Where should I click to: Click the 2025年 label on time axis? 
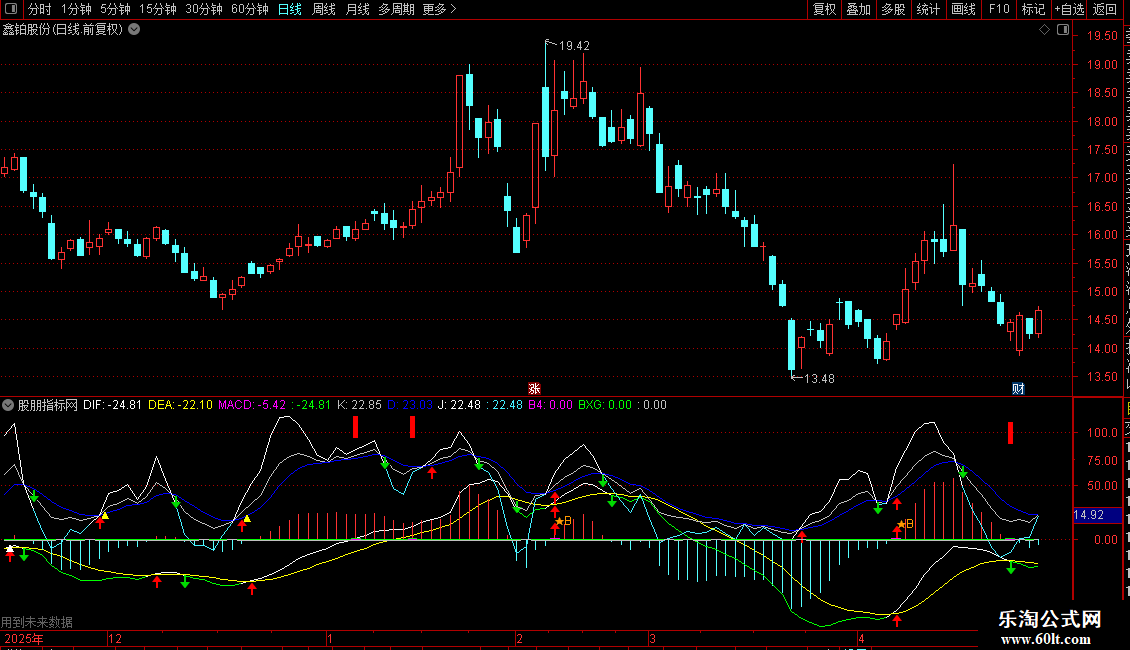pos(24,638)
